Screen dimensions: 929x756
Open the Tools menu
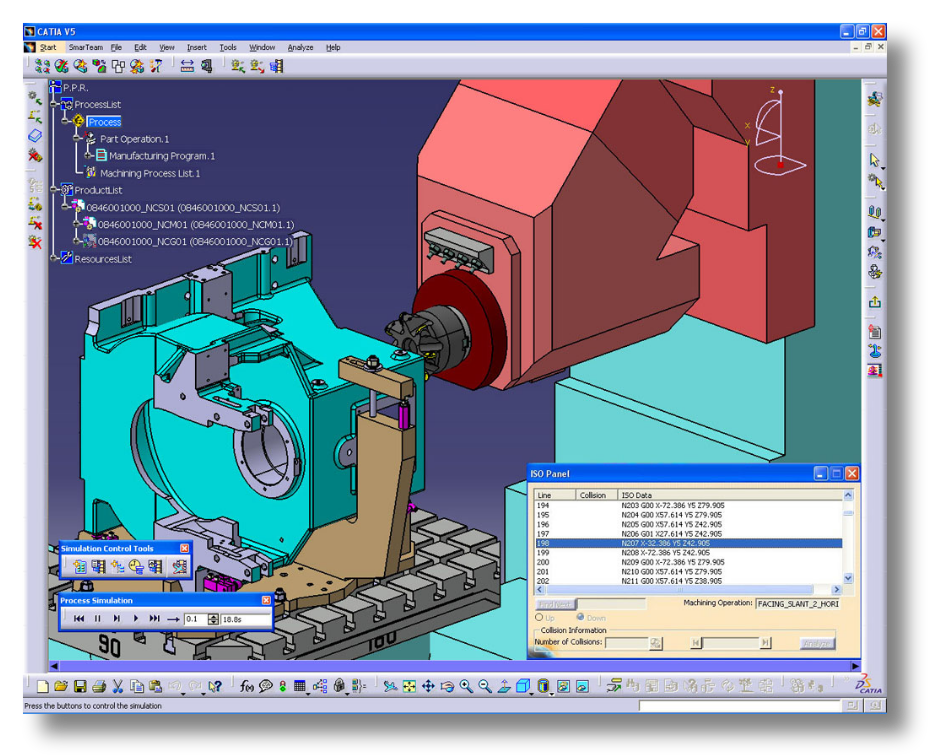pyautogui.click(x=228, y=47)
